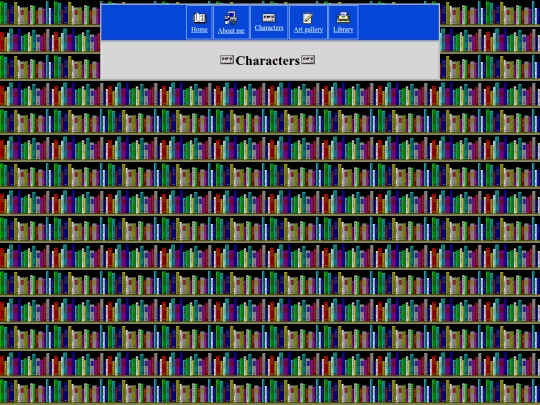This screenshot has width=540, height=405.
Task: Visit the Art gallery link
Action: [308, 30]
